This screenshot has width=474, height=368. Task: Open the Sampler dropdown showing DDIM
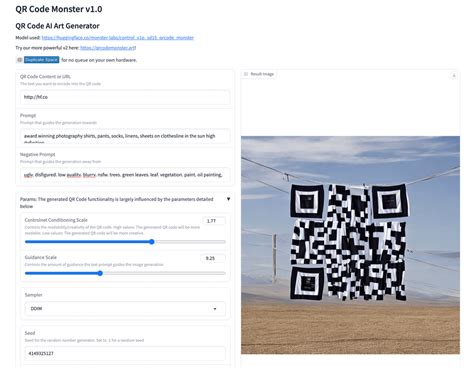click(125, 309)
